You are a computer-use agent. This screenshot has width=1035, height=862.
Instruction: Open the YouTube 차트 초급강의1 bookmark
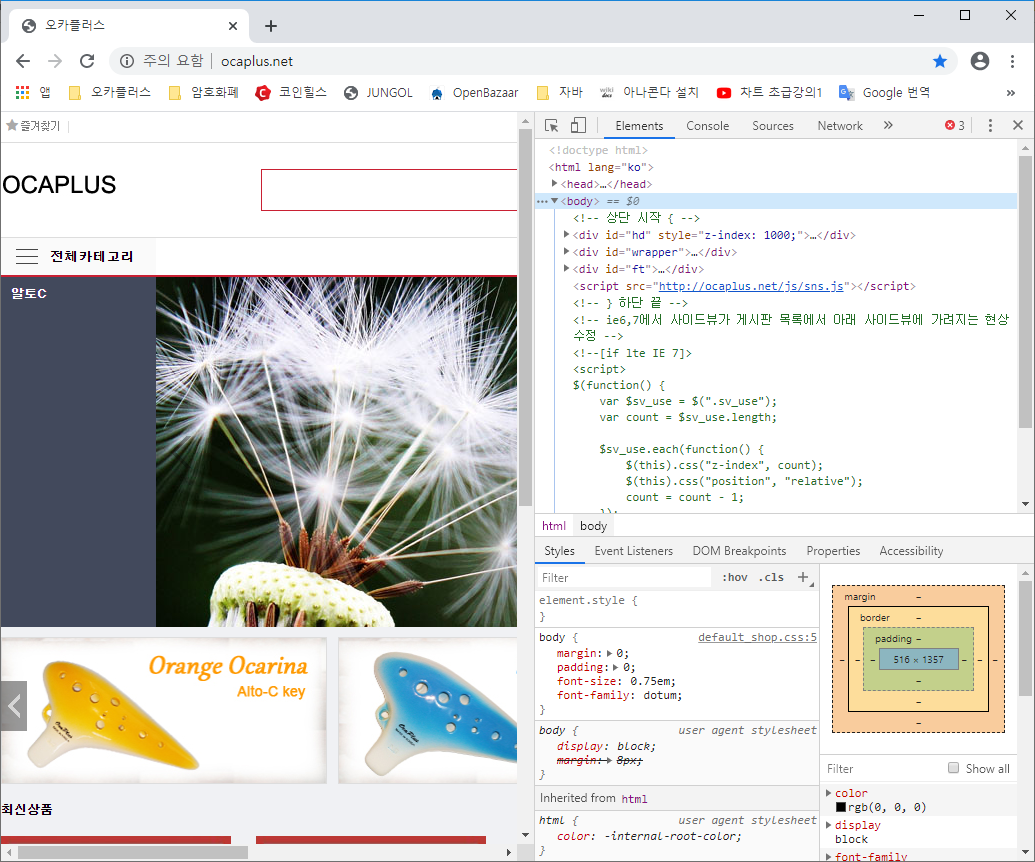(770, 92)
